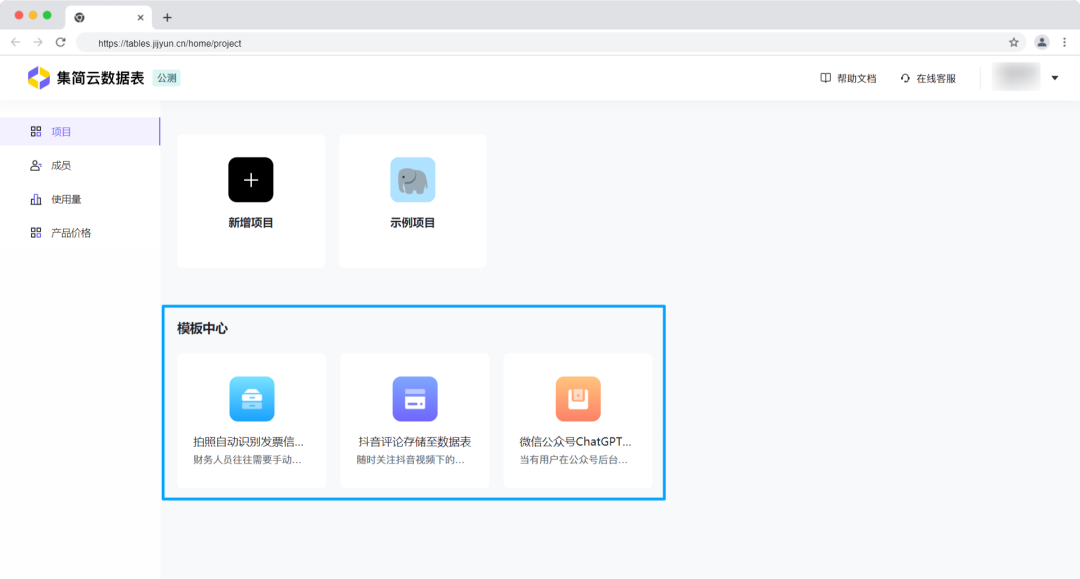Close the current browser tab
Viewport: 1080px width, 579px height.
[x=141, y=18]
